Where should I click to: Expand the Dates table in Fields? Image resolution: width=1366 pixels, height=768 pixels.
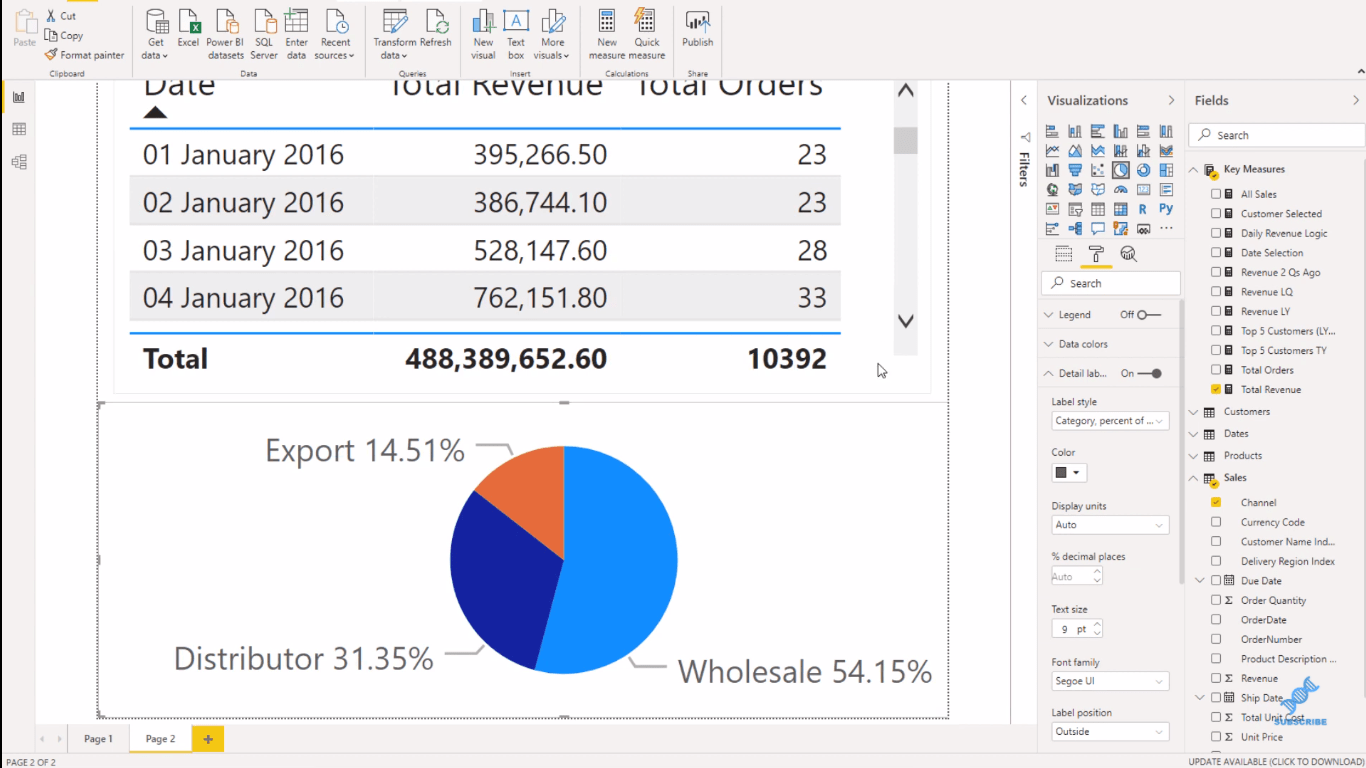(x=1194, y=434)
